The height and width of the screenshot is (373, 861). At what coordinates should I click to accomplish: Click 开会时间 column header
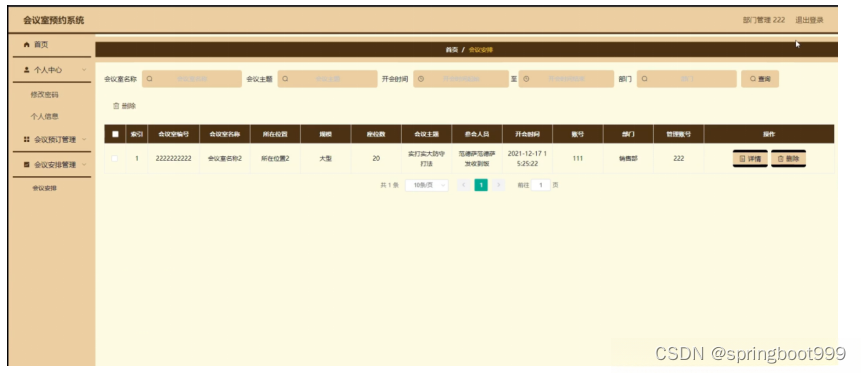pyautogui.click(x=527, y=134)
